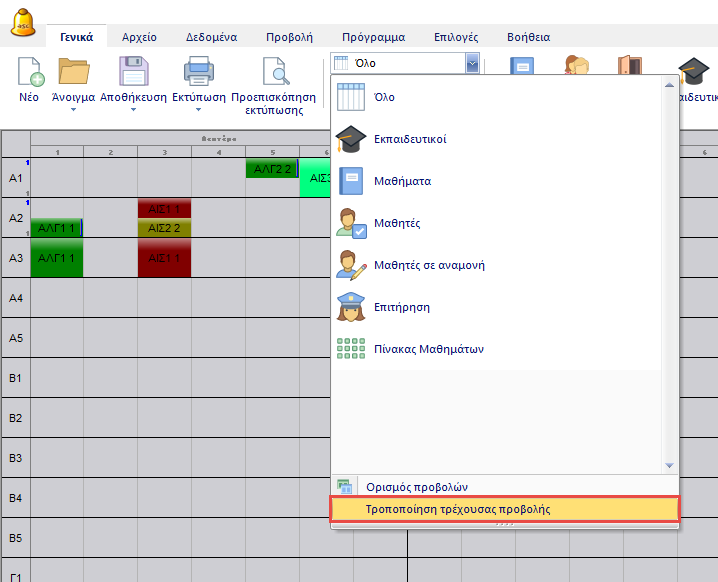Open Print Preview magnifier icon
This screenshot has width=718, height=582.
[x=273, y=73]
